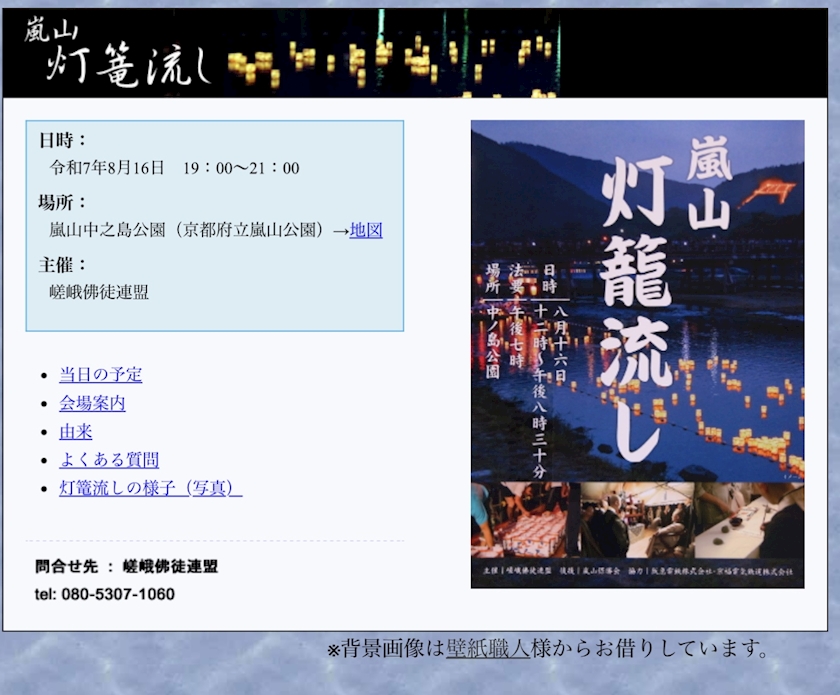This screenshot has width=840, height=695.
Task: Open the よくある質問 FAQ link
Action: (109, 459)
